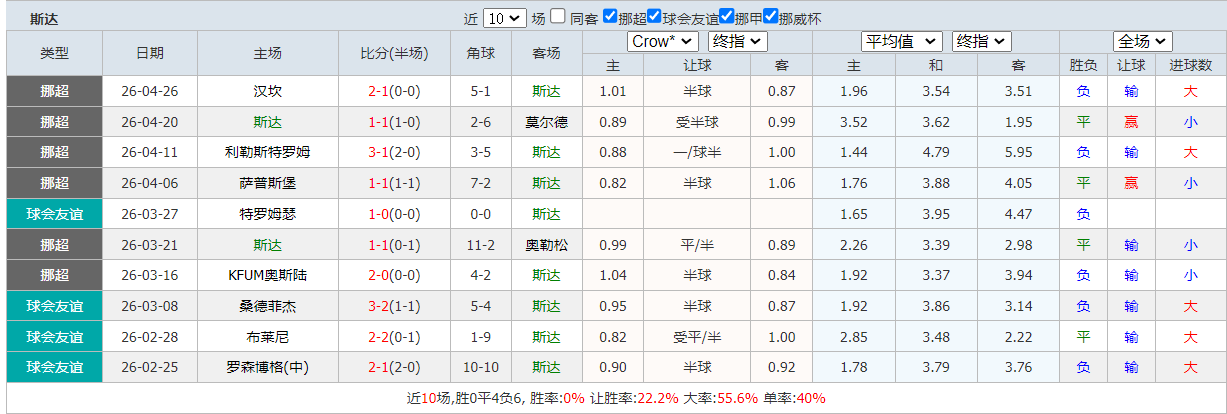Open the Crow* bookmaker dropdown
This screenshot has height=414, width=1227.
pos(664,42)
